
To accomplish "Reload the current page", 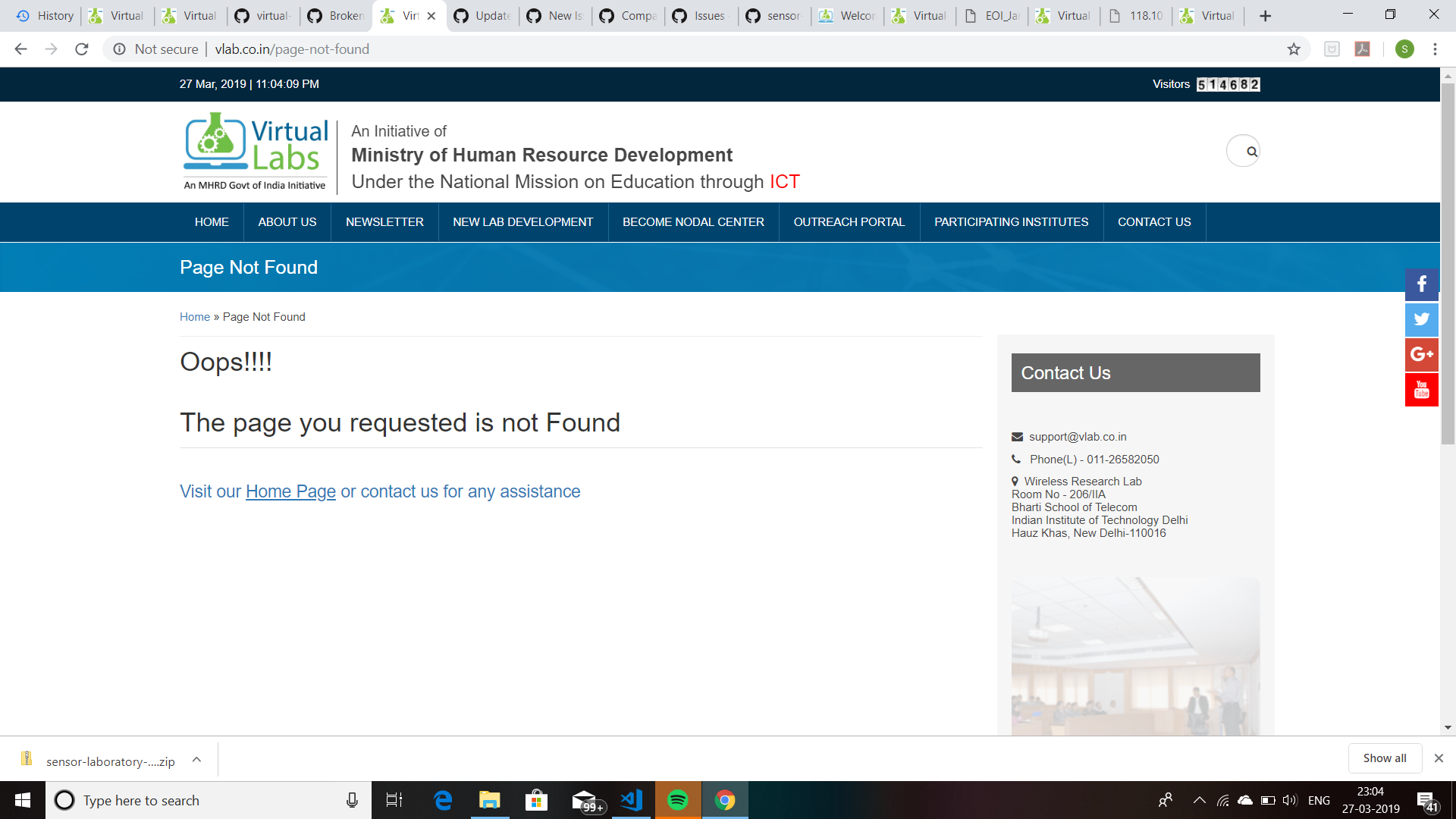I will pyautogui.click(x=81, y=49).
